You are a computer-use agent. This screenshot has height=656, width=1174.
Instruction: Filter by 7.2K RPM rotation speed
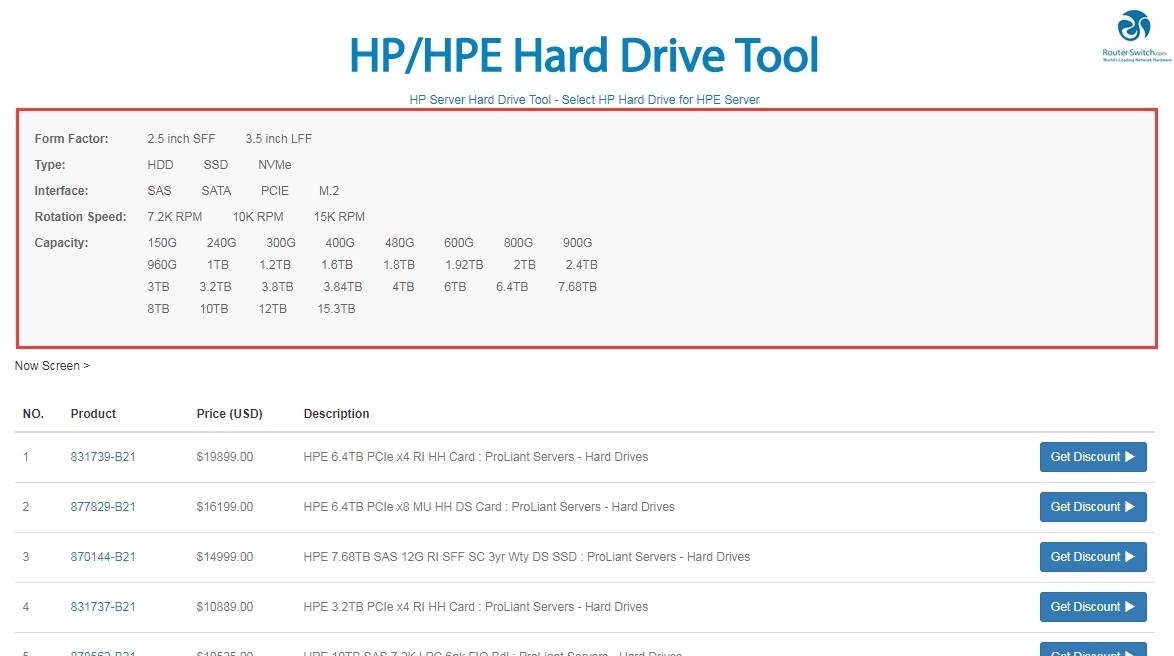click(x=174, y=217)
